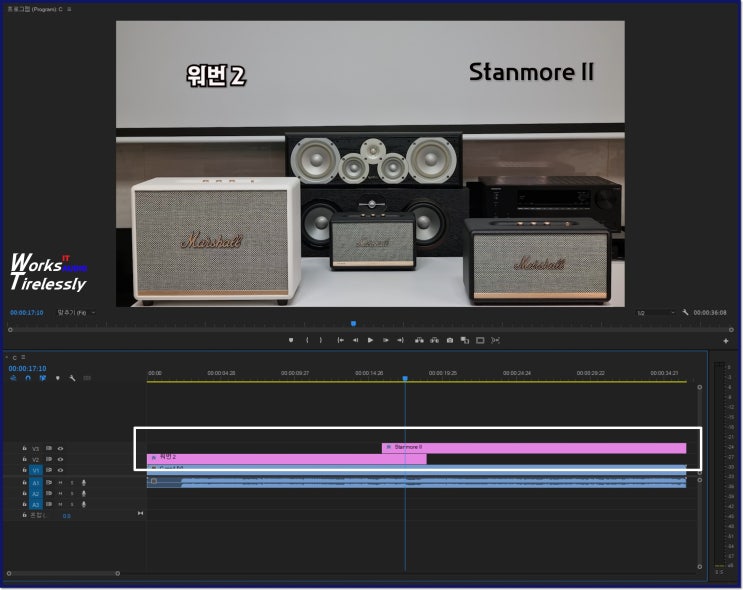Play the Program monitor video
743x590 pixels.
[x=371, y=340]
